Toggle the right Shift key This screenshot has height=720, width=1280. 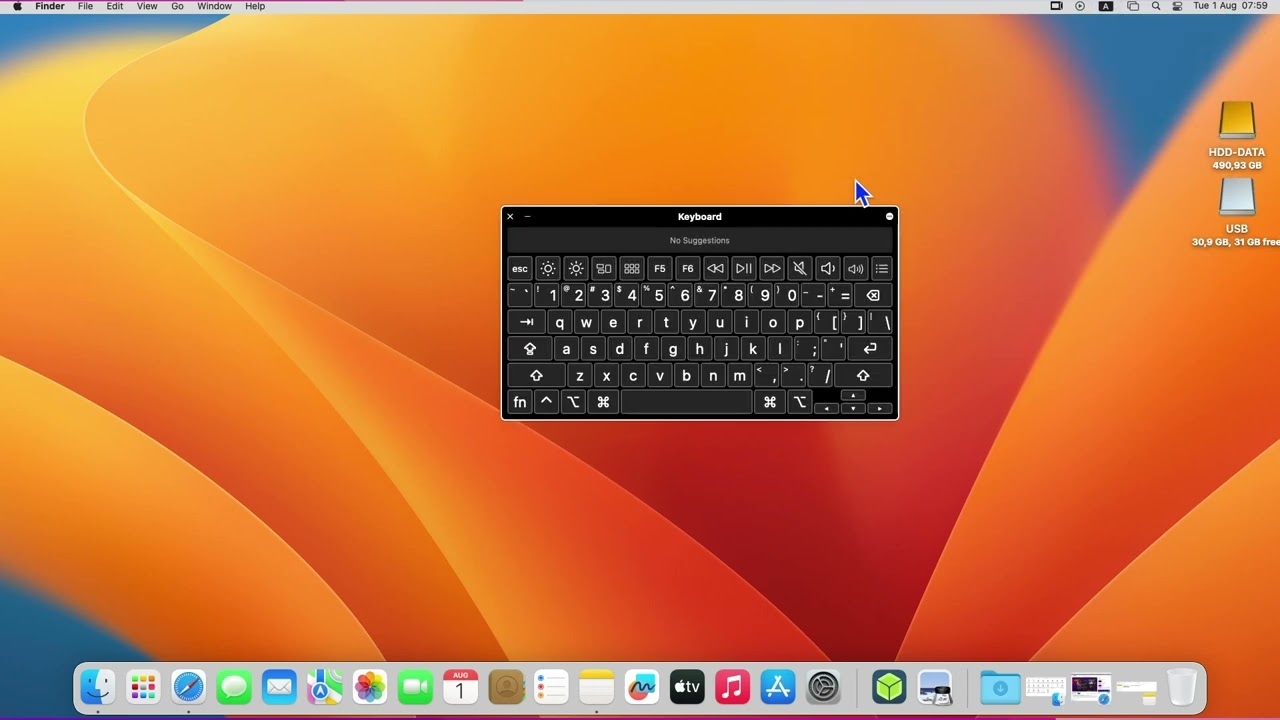pos(863,376)
